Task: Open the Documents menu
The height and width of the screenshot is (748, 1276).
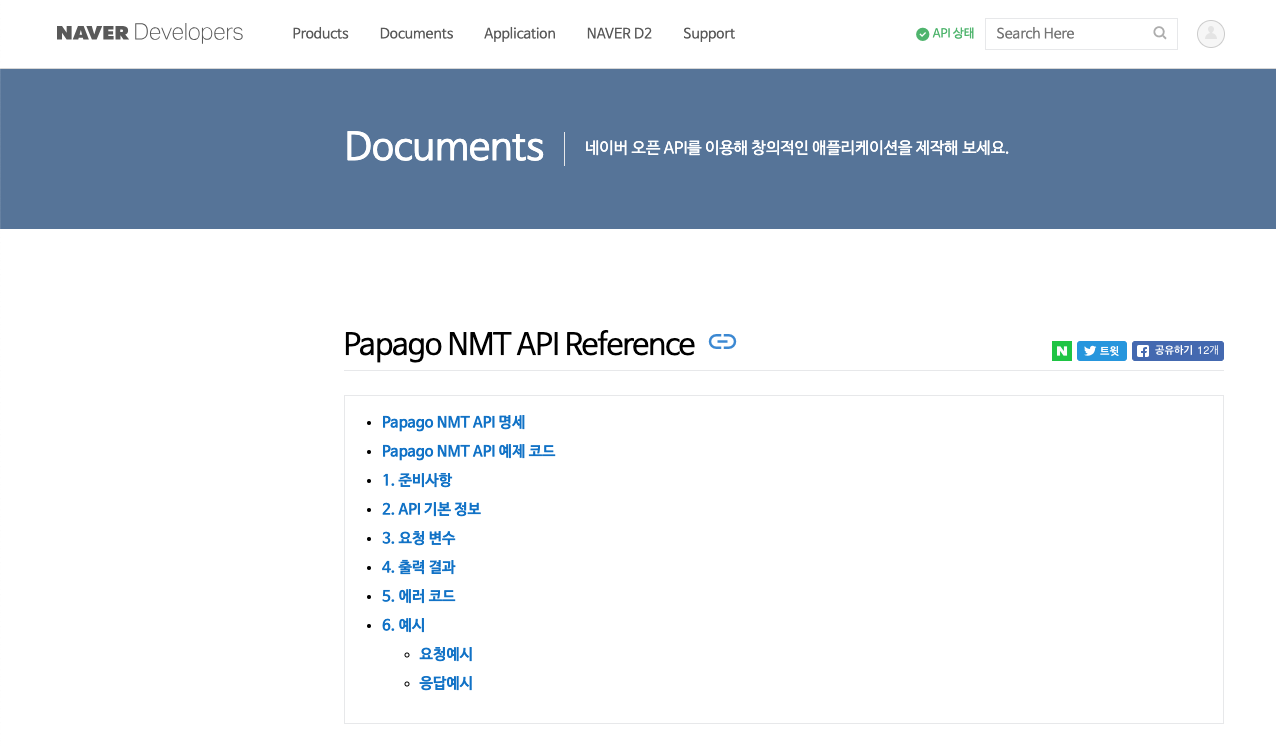Action: [416, 33]
